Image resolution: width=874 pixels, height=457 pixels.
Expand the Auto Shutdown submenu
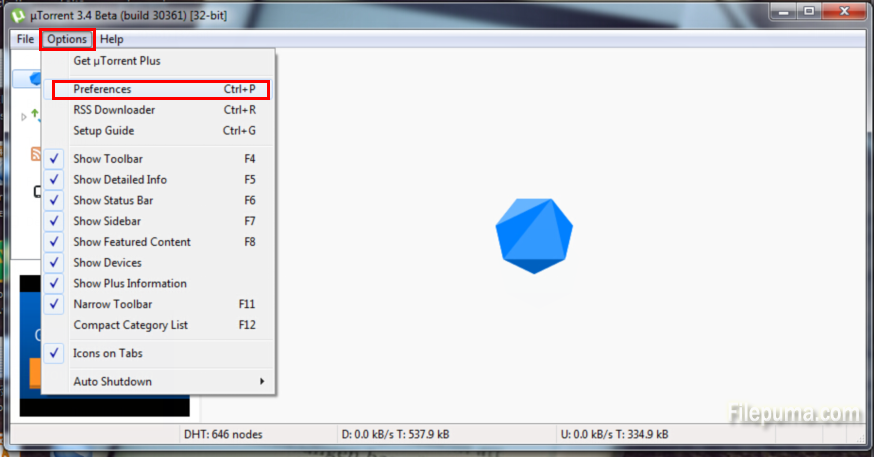pyautogui.click(x=113, y=381)
